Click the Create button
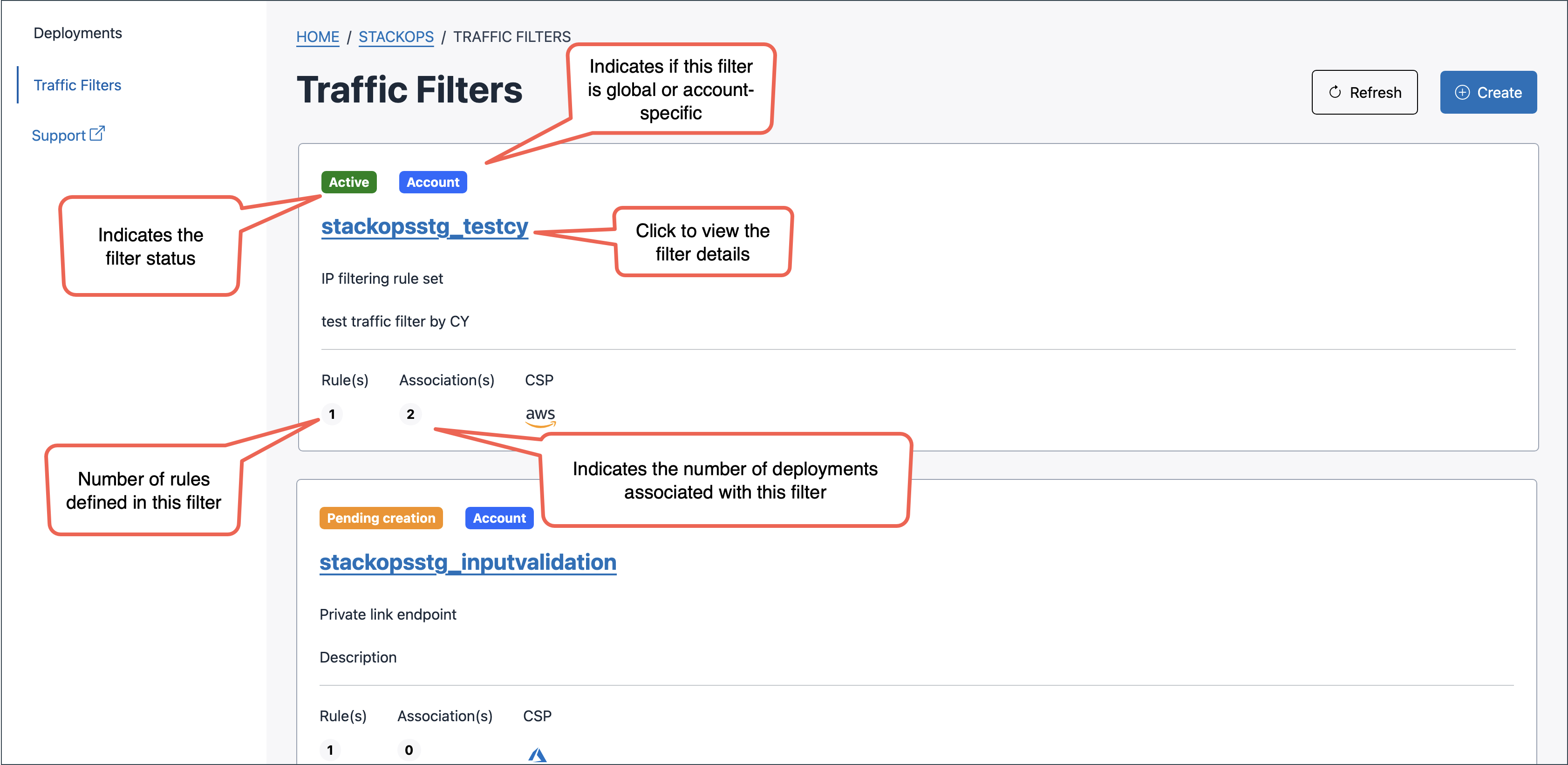This screenshot has height=765, width=1568. click(1488, 93)
